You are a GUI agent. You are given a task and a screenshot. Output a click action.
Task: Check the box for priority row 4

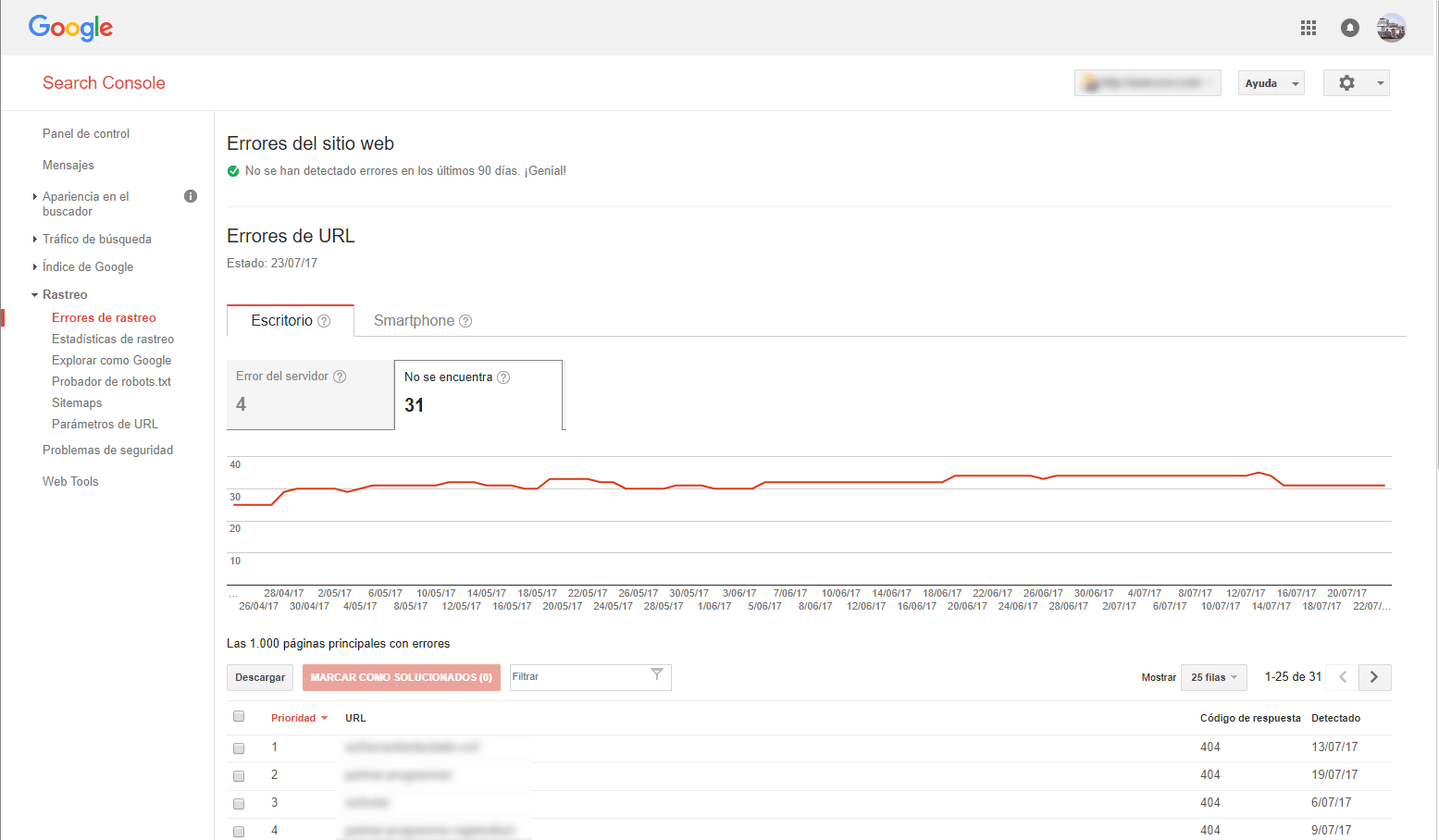[239, 832]
